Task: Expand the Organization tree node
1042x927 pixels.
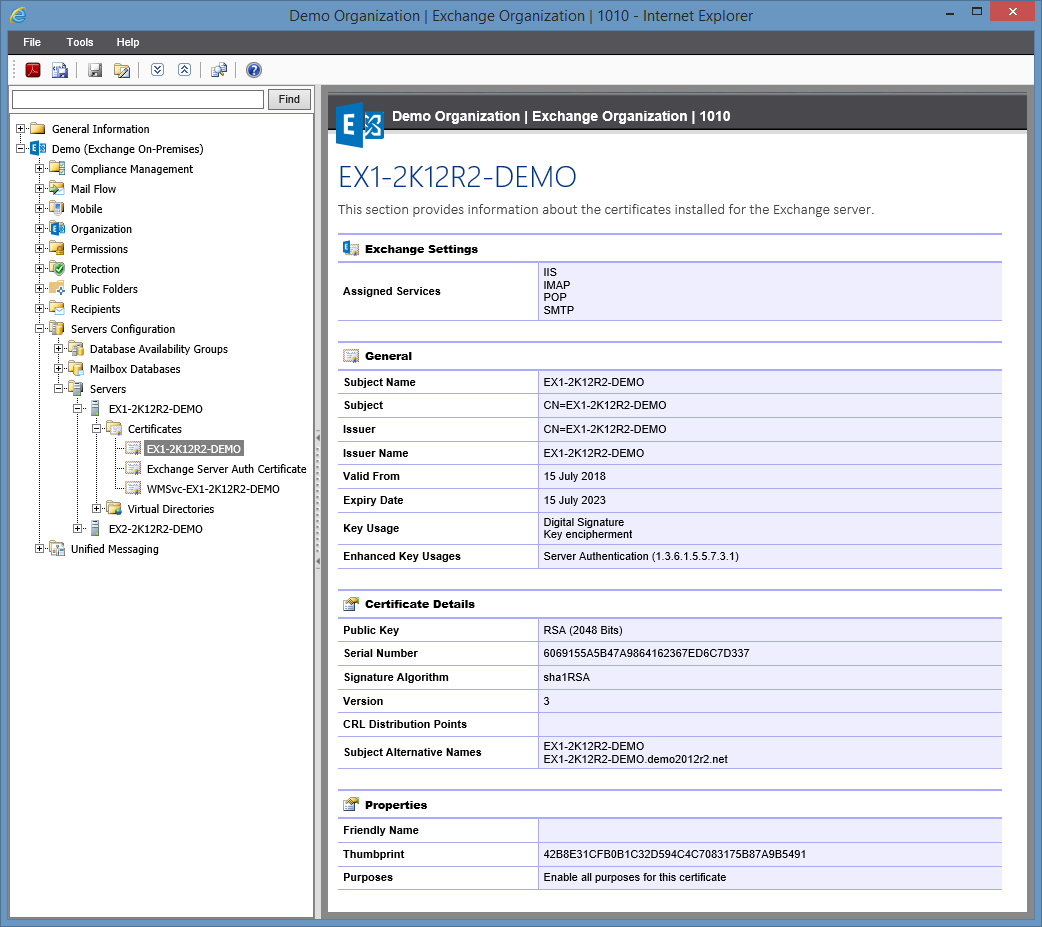Action: click(x=39, y=229)
